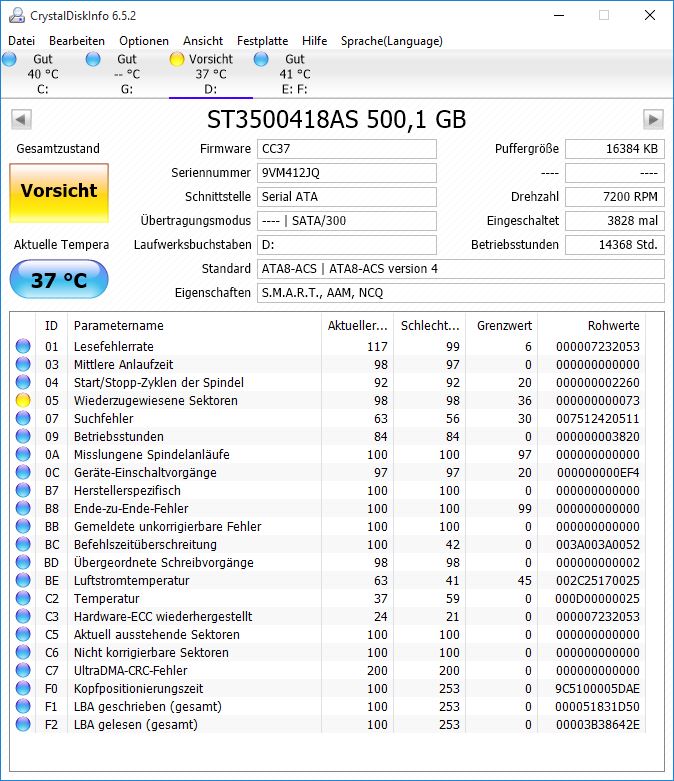Click the Puffergröße value 16384 KB
The height and width of the screenshot is (781, 674).
click(x=615, y=149)
